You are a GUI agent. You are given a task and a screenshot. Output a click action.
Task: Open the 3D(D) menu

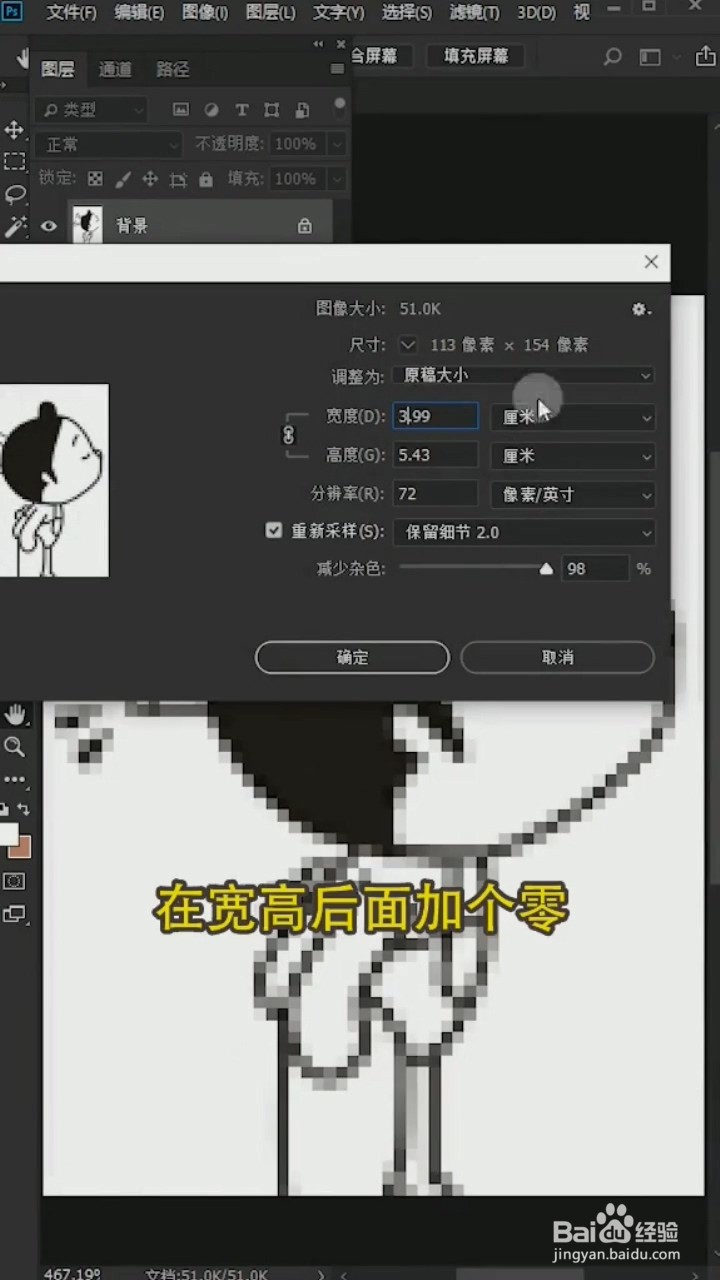(537, 13)
